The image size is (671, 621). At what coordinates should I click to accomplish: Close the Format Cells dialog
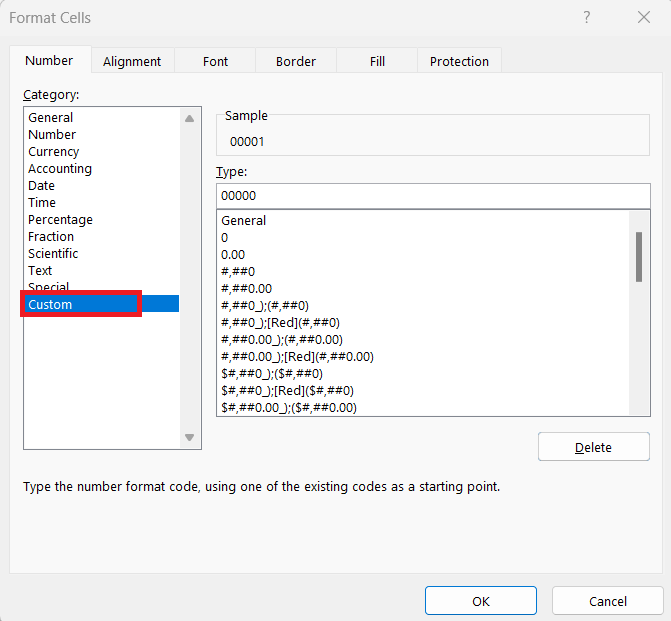coord(644,18)
